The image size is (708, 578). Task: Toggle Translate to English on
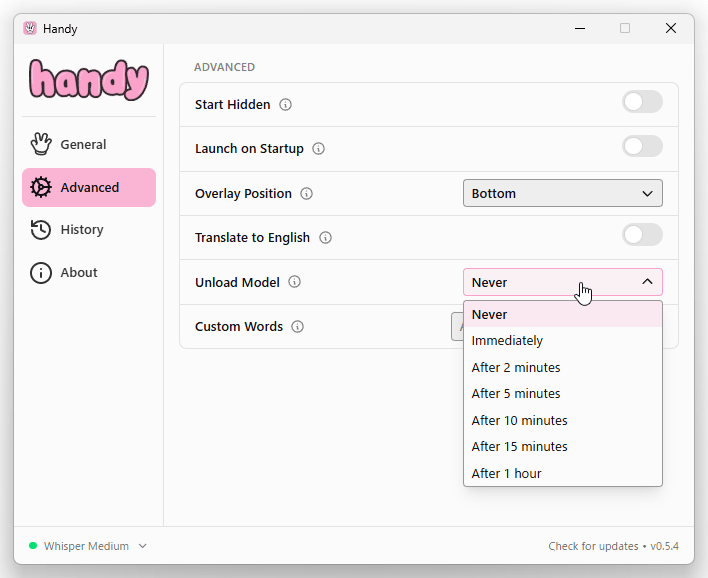(x=642, y=235)
